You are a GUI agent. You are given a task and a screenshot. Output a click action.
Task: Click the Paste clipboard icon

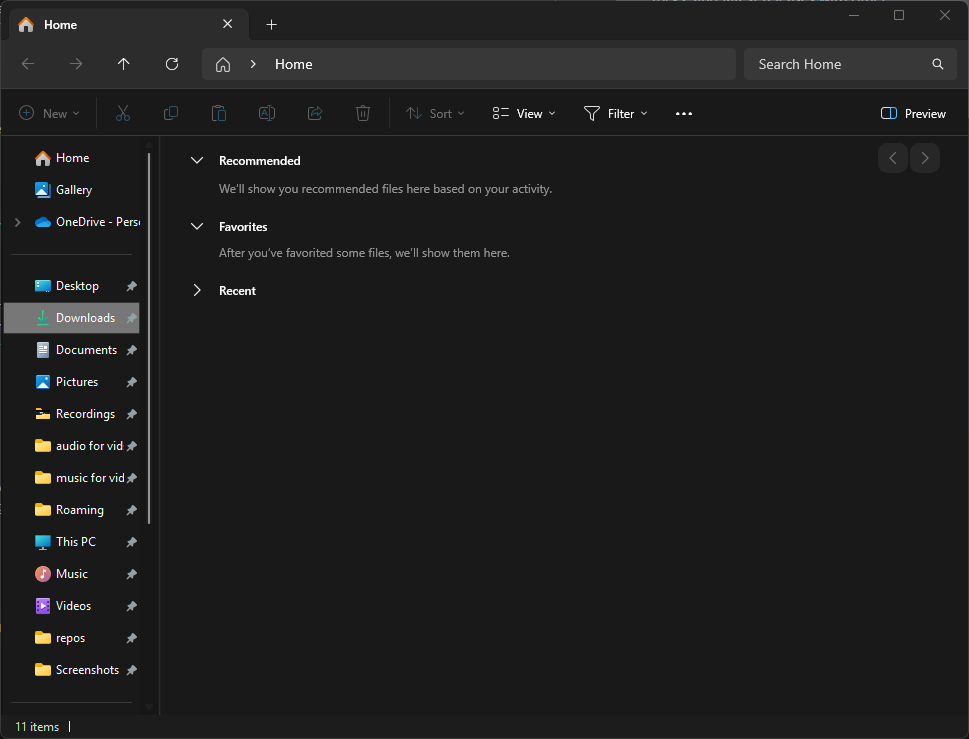219,114
